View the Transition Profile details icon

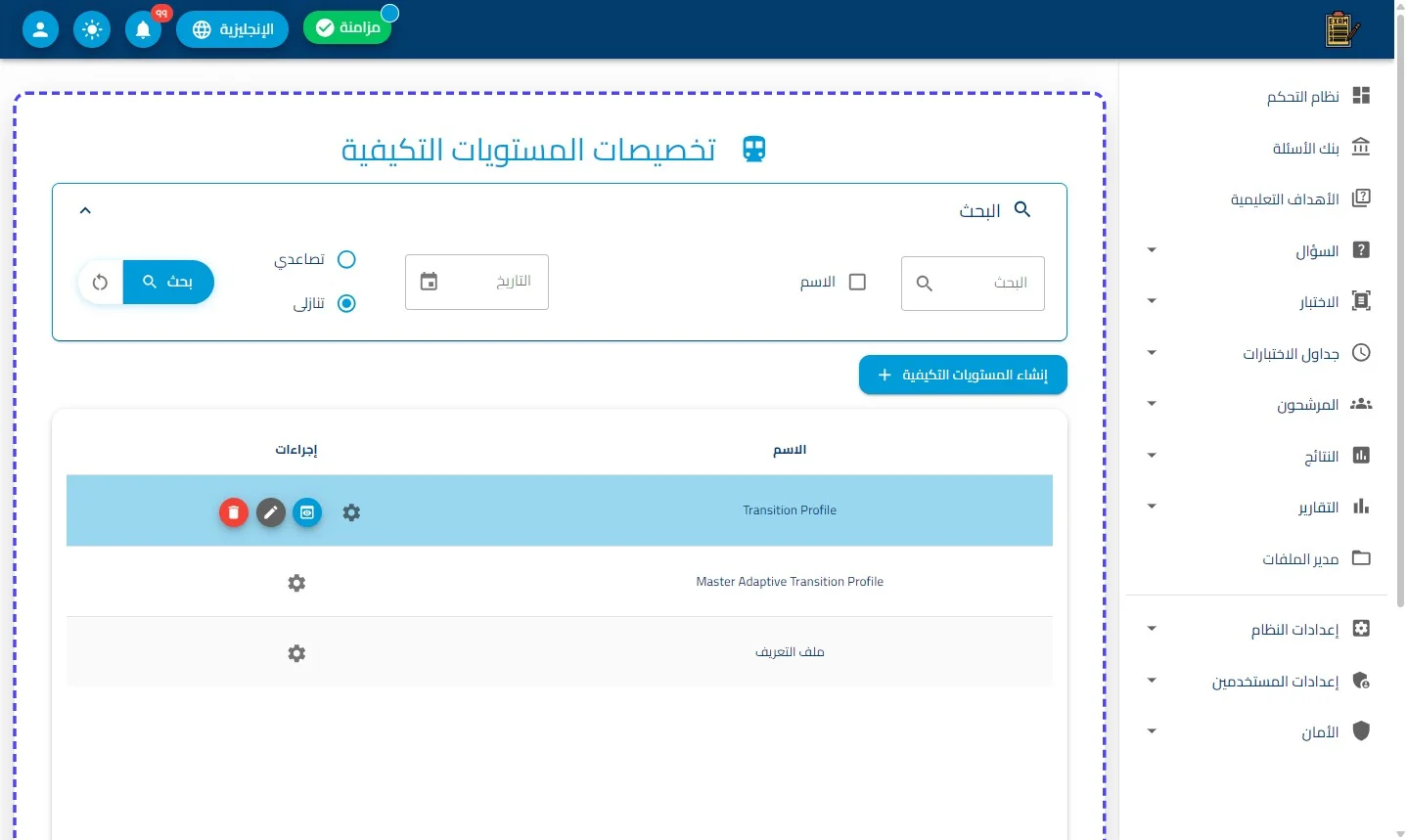[307, 512]
